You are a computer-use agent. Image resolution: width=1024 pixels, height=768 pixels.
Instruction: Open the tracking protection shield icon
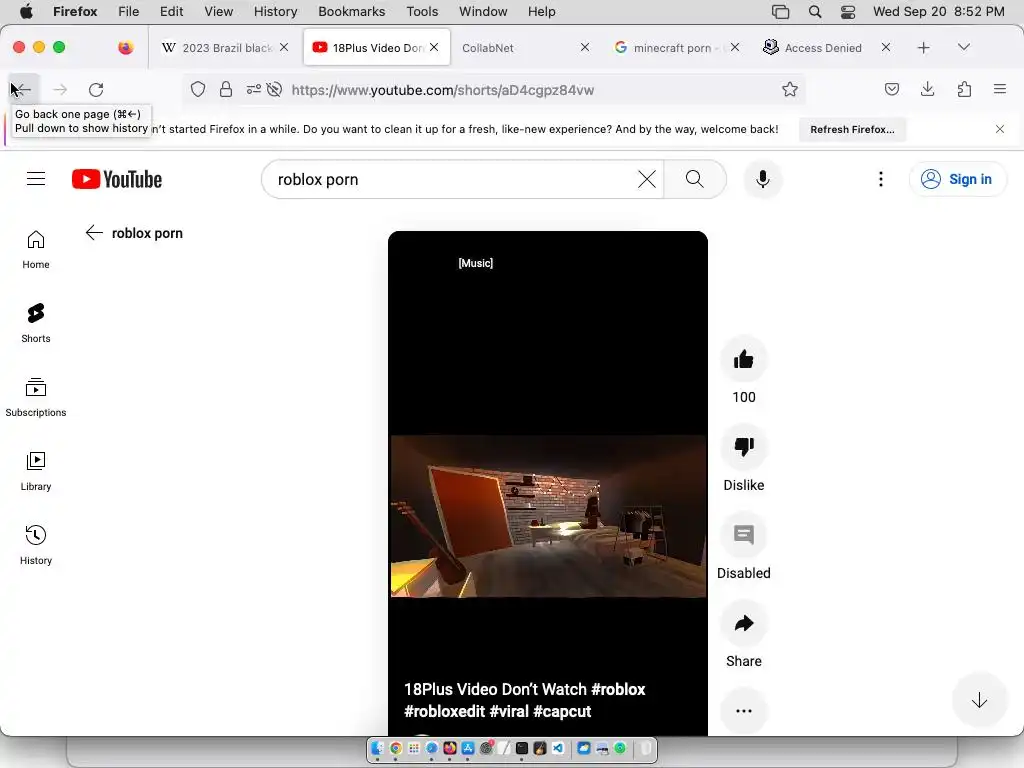[198, 89]
